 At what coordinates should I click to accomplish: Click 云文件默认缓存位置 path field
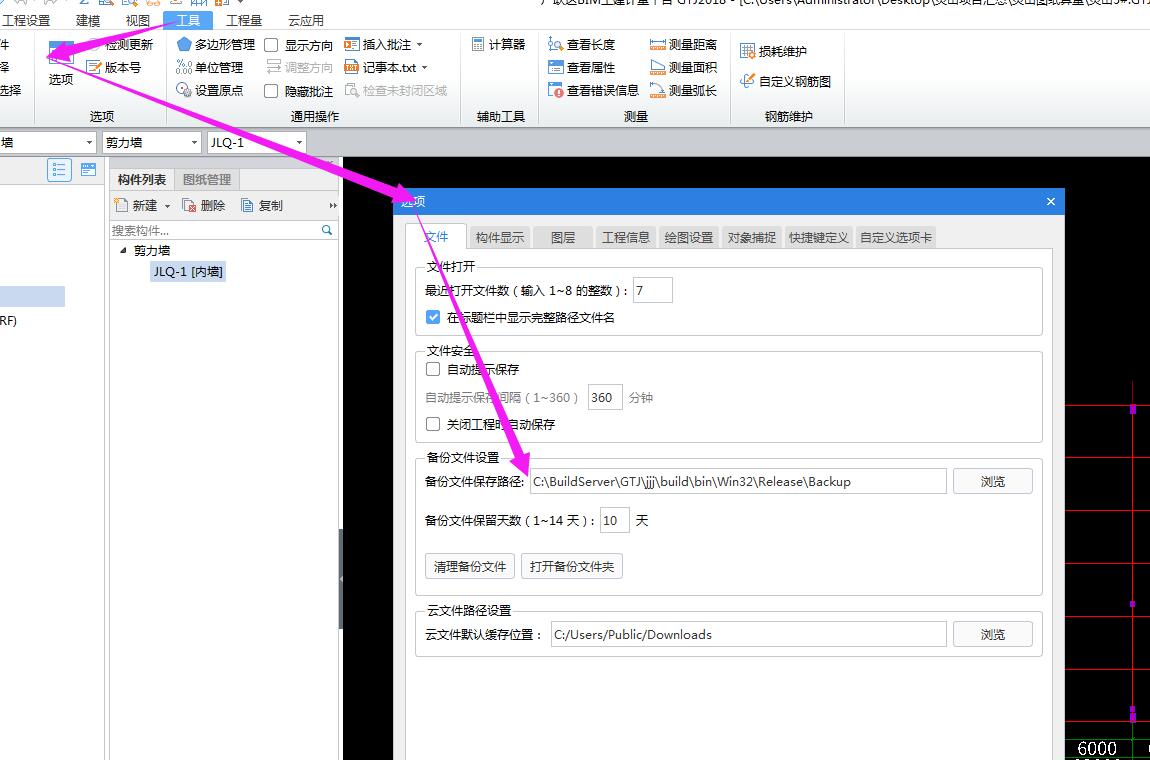tap(748, 634)
